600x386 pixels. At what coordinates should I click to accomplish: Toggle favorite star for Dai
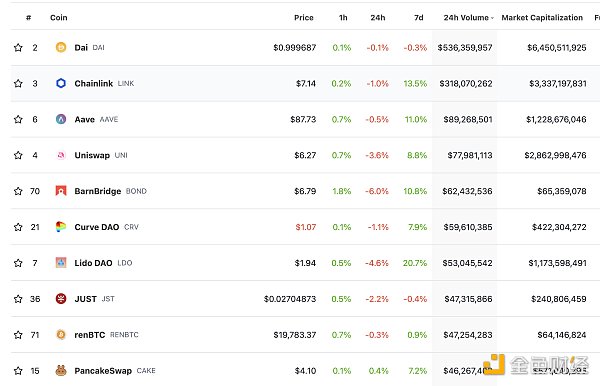pyautogui.click(x=18, y=47)
